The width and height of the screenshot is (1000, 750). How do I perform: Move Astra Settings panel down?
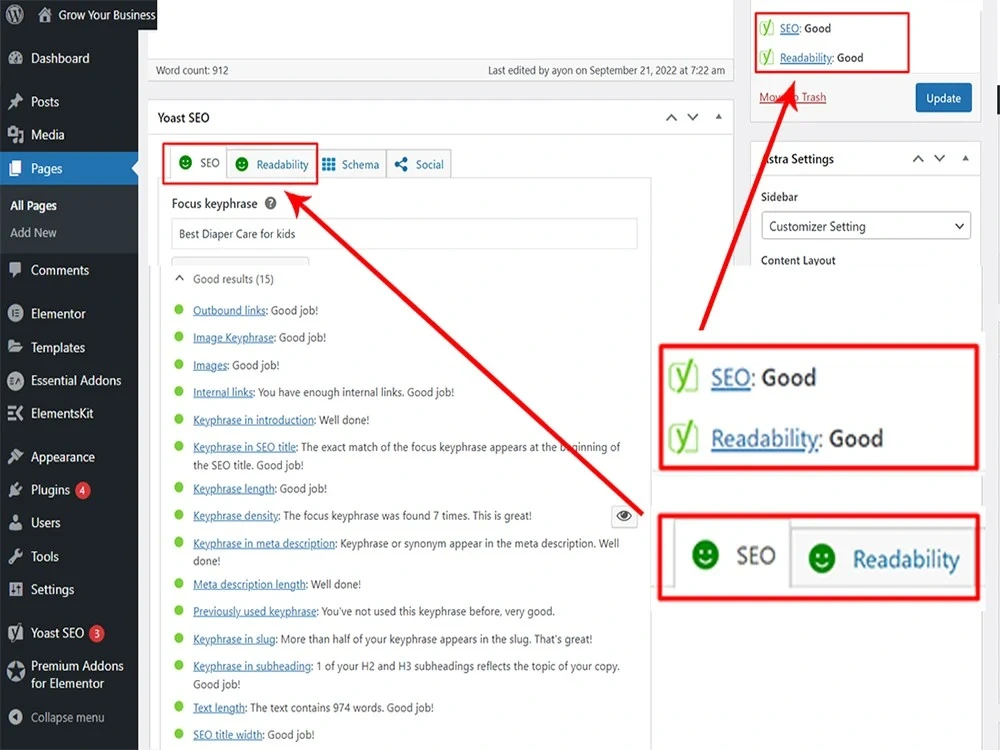coord(939,158)
